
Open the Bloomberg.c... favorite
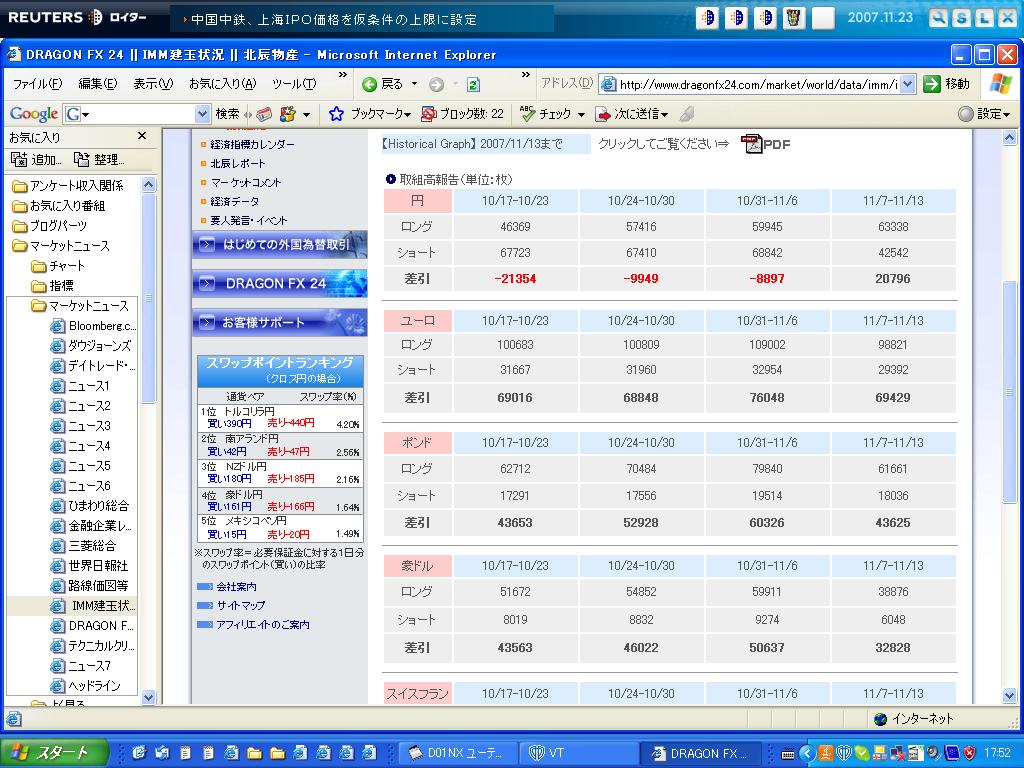(93, 325)
